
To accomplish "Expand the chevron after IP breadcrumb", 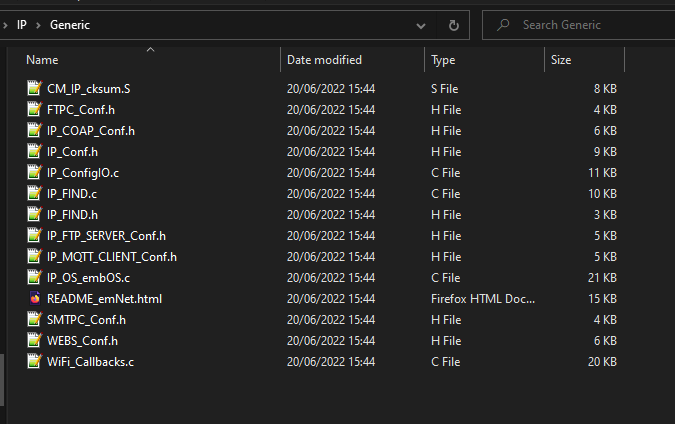I will [x=38, y=25].
